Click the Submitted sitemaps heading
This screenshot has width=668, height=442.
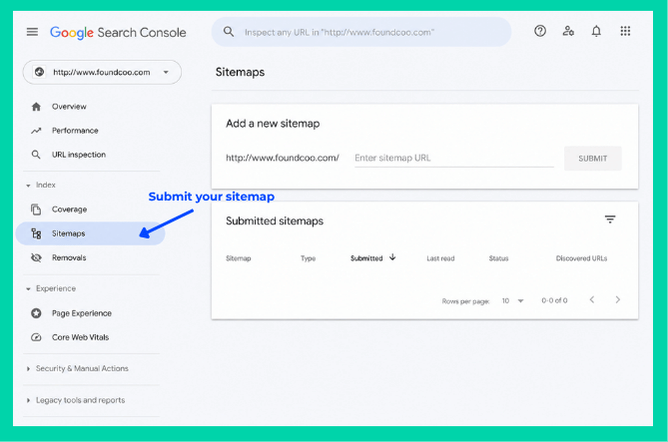point(274,221)
